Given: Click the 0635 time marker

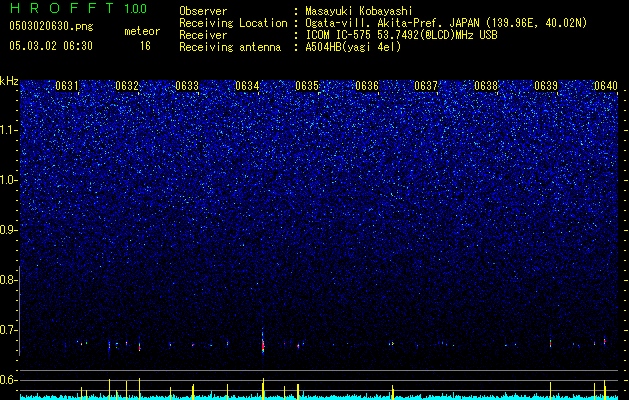Looking at the screenshot, I should pos(307,86).
